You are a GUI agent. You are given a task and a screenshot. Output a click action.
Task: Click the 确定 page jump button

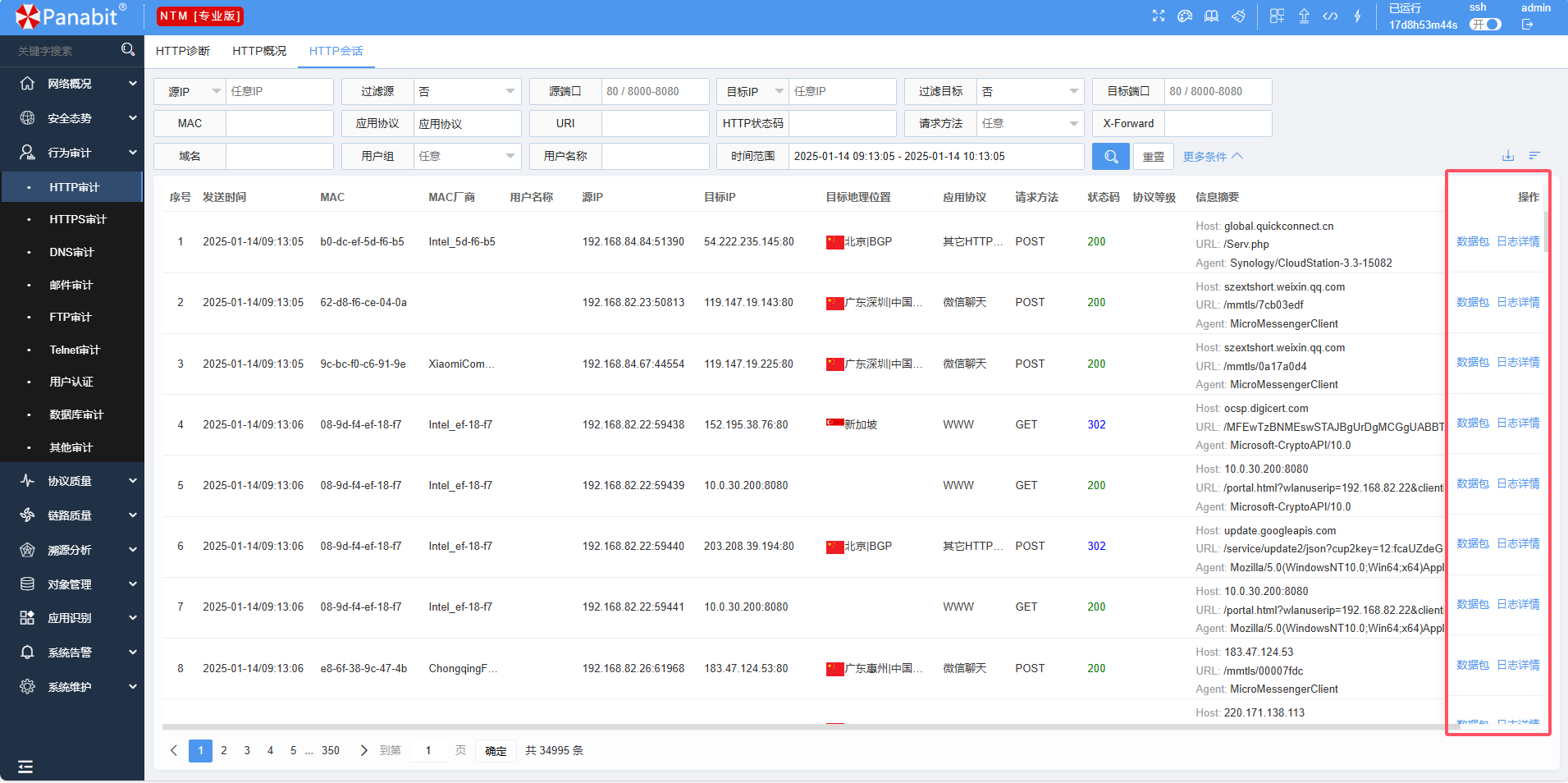[x=496, y=751]
